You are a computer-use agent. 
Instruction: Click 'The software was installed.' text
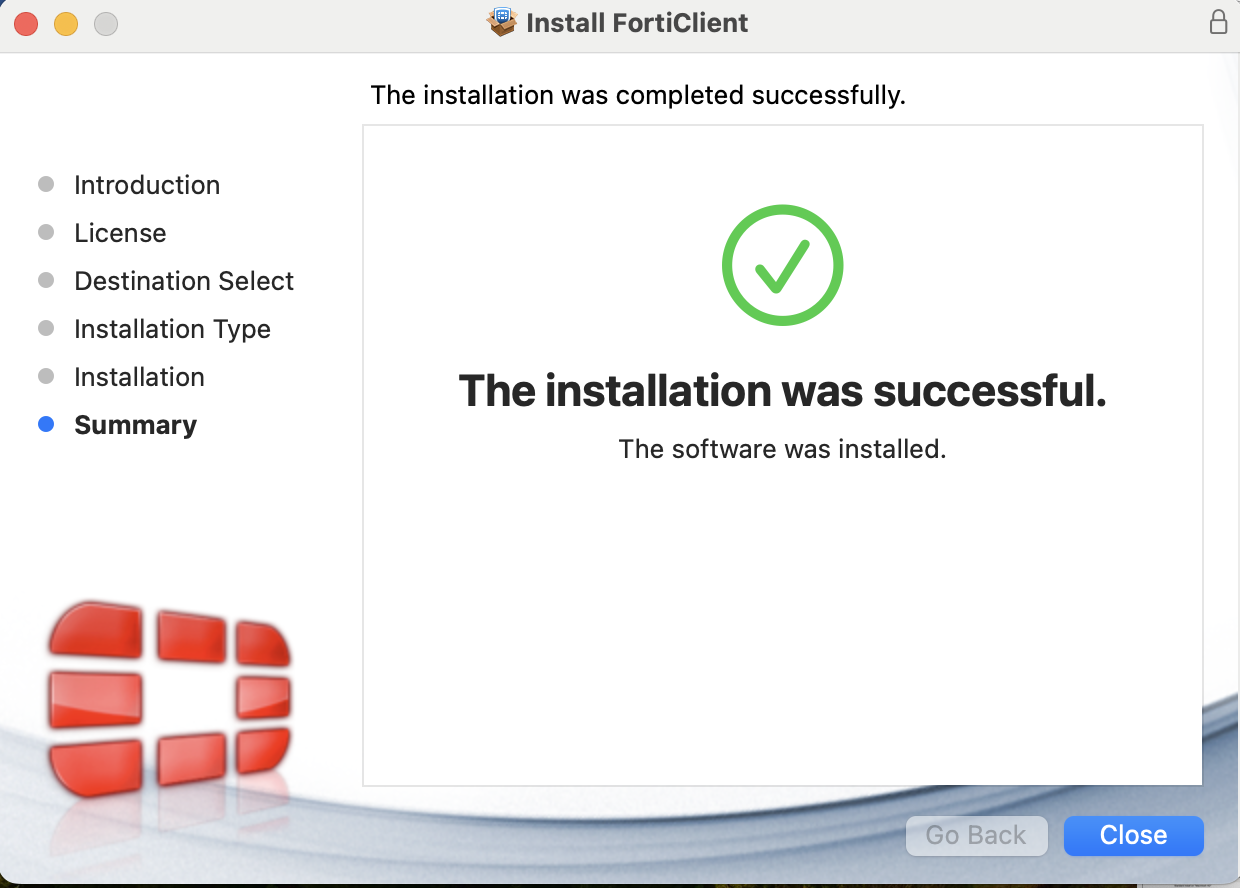coord(782,449)
